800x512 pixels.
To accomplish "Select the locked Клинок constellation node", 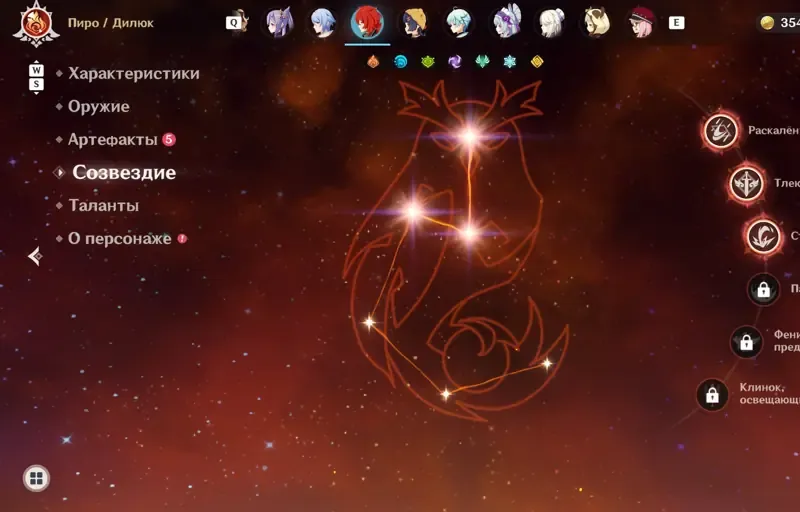I will click(712, 395).
